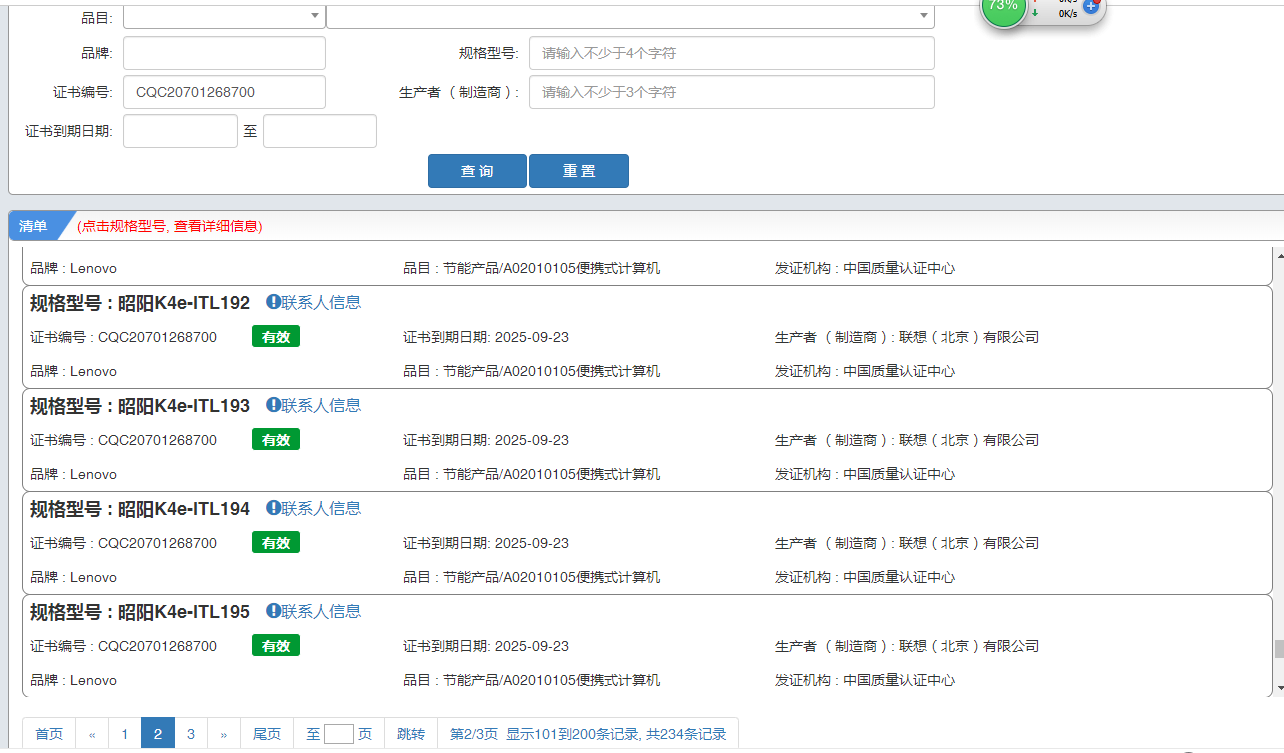The height and width of the screenshot is (753, 1284).
Task: Select the 清单 tab
Action: click(x=34, y=226)
